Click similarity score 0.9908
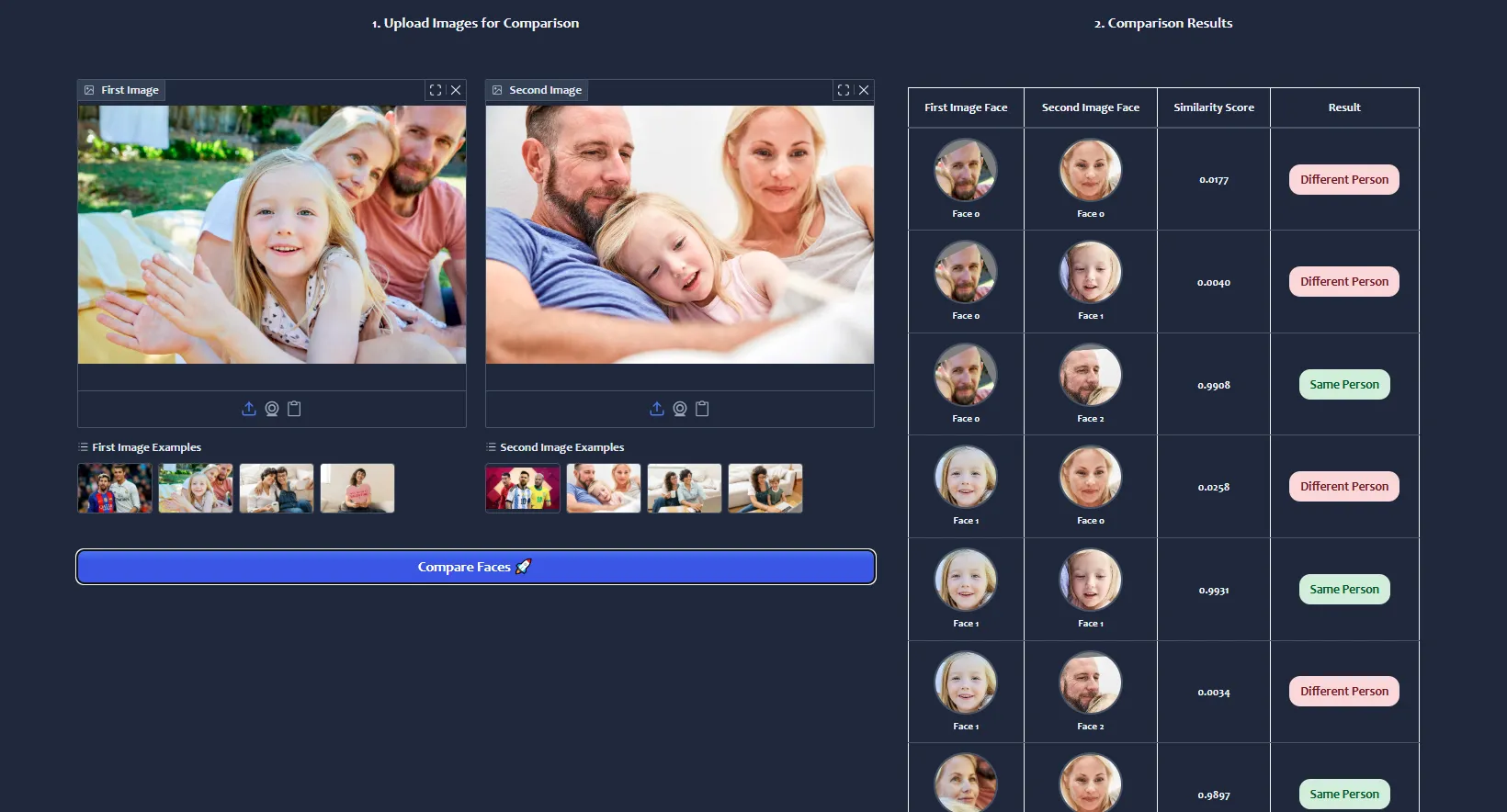 (1214, 386)
